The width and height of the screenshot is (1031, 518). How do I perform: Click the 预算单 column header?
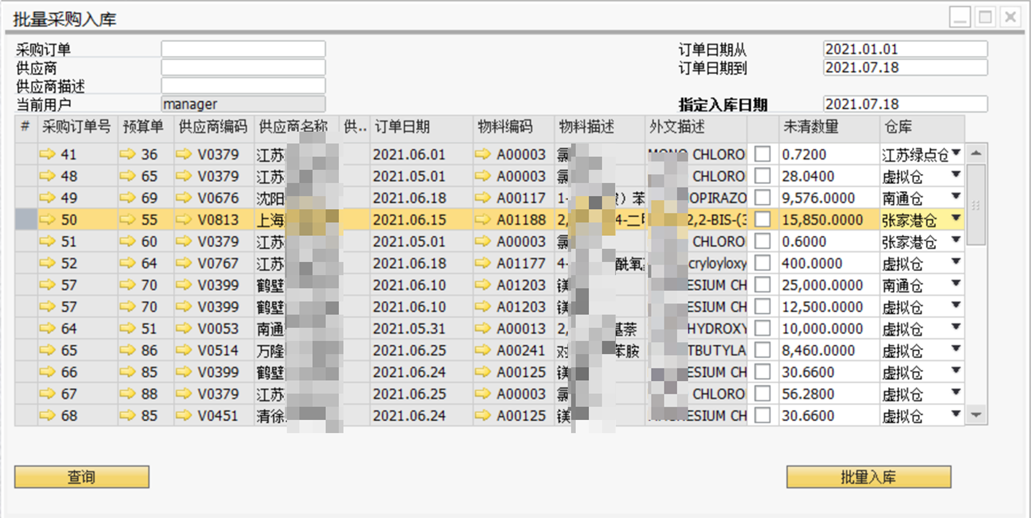click(146, 128)
